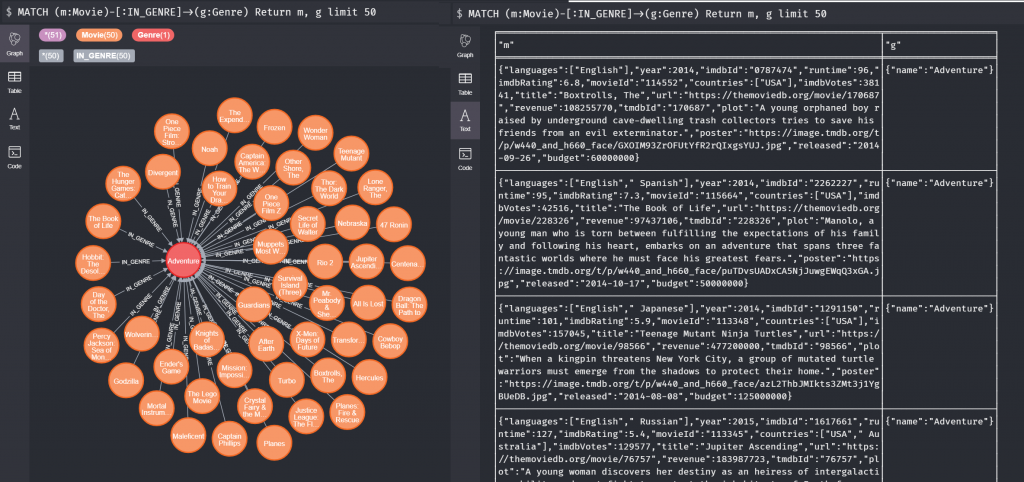Screen dimensions: 1024x482
Task: Select the Wonder Woman movie node
Action: (315, 133)
